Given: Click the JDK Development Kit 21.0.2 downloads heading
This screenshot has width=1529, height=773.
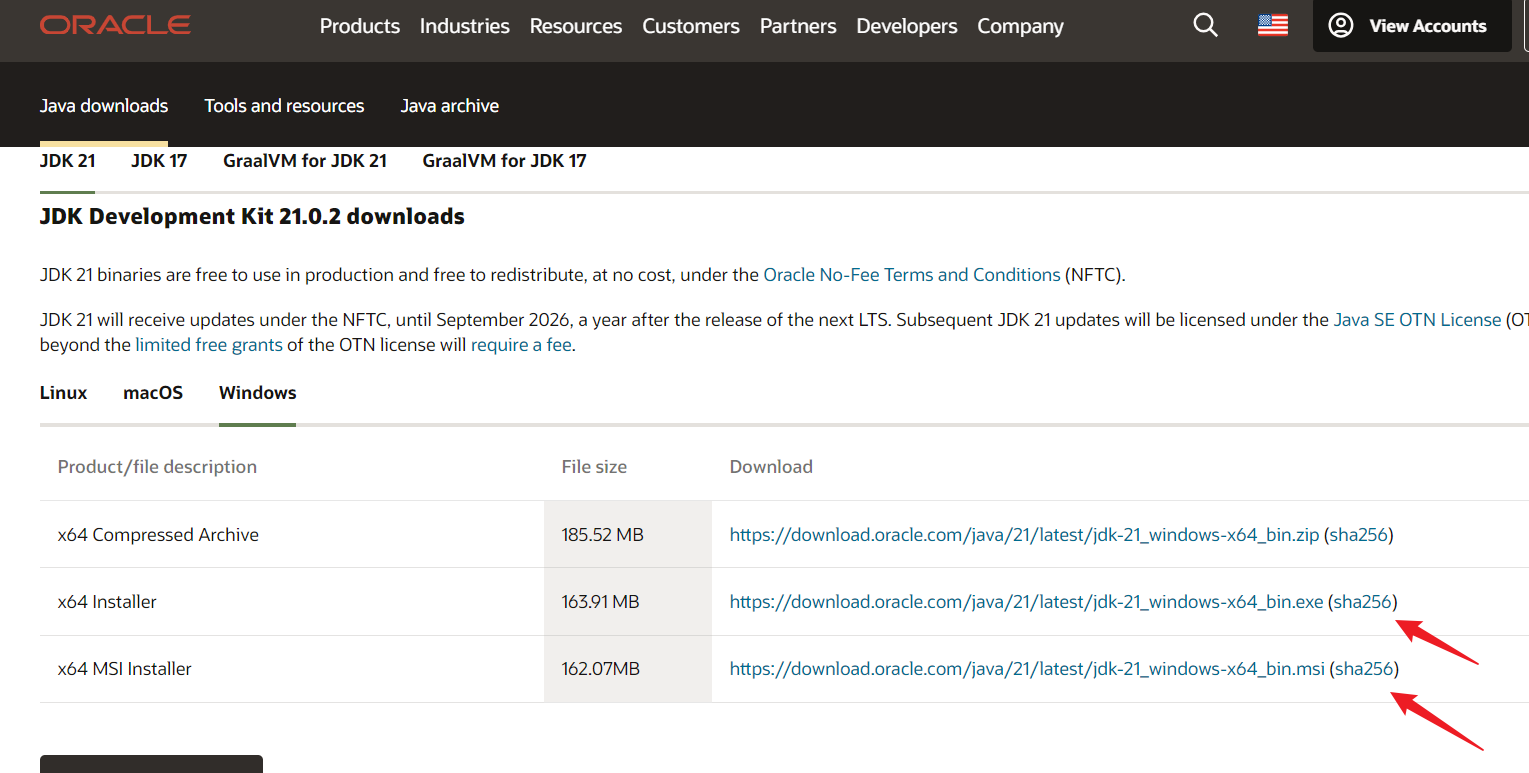Looking at the screenshot, I should [x=252, y=216].
